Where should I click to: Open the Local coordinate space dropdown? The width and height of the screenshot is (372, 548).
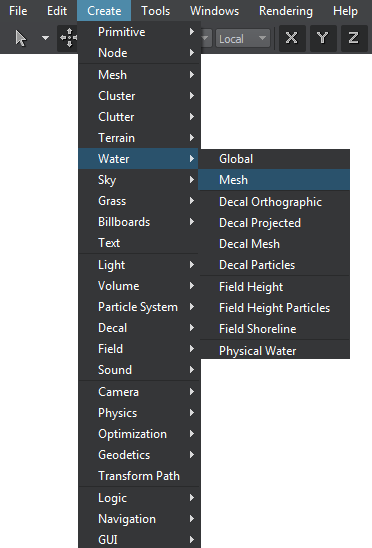tap(243, 38)
